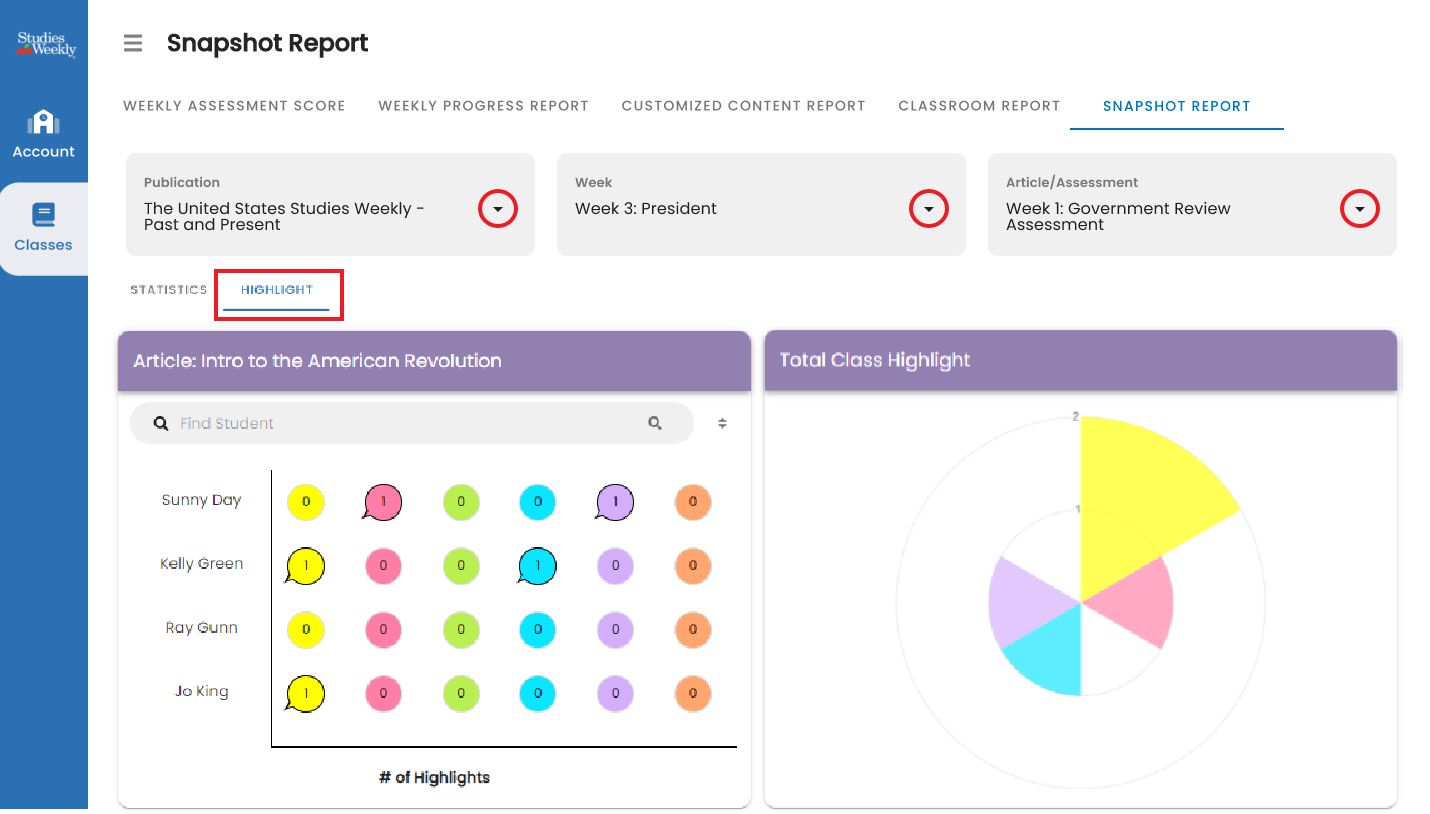Viewport: 1430px width, 814px height.
Task: Click Sunny Day's green highlight circle
Action: coord(461,501)
